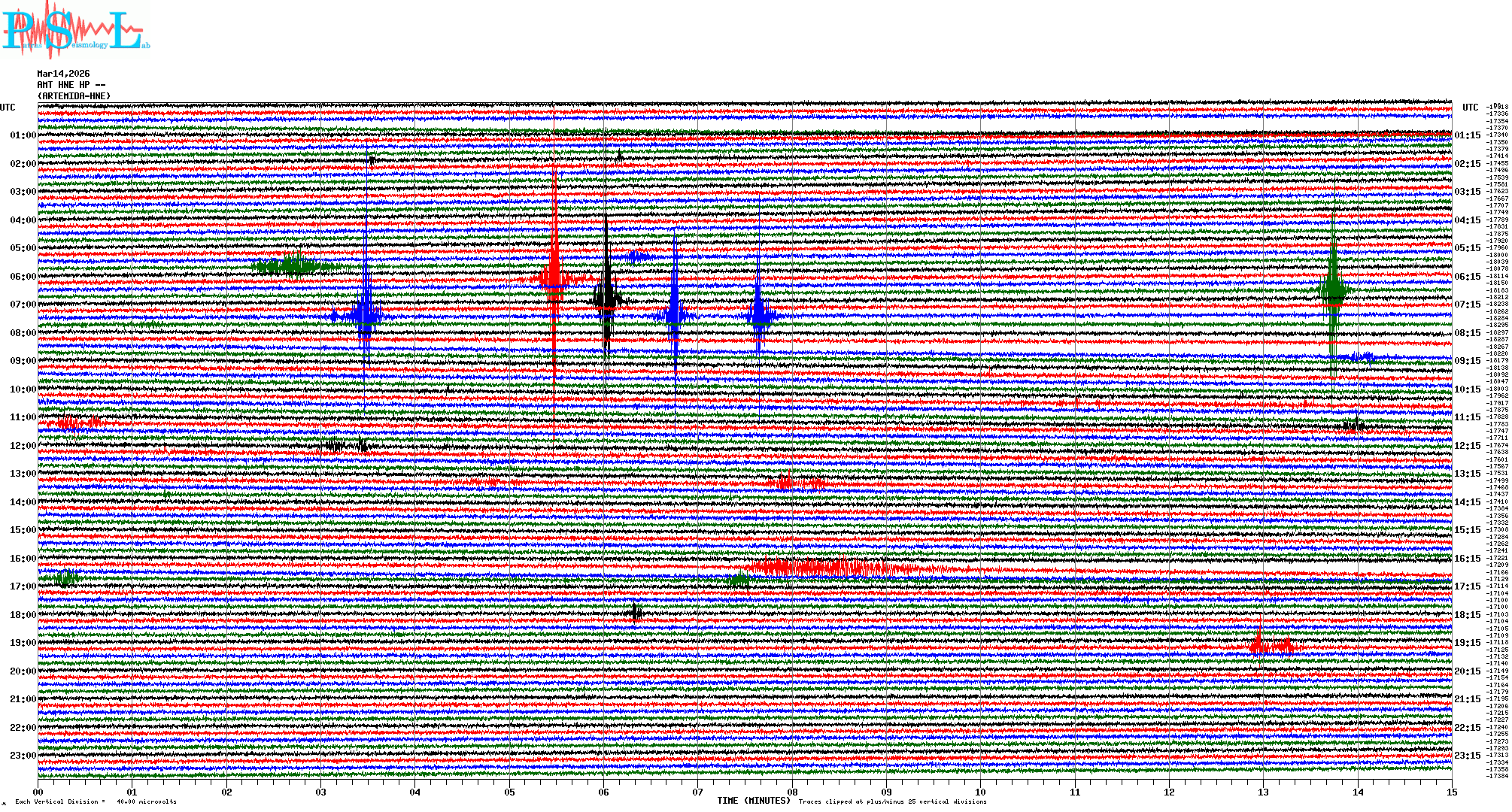This screenshot has width=1512, height=812.
Task: Click the 19:15 time label on right axis
Action: tap(1467, 643)
